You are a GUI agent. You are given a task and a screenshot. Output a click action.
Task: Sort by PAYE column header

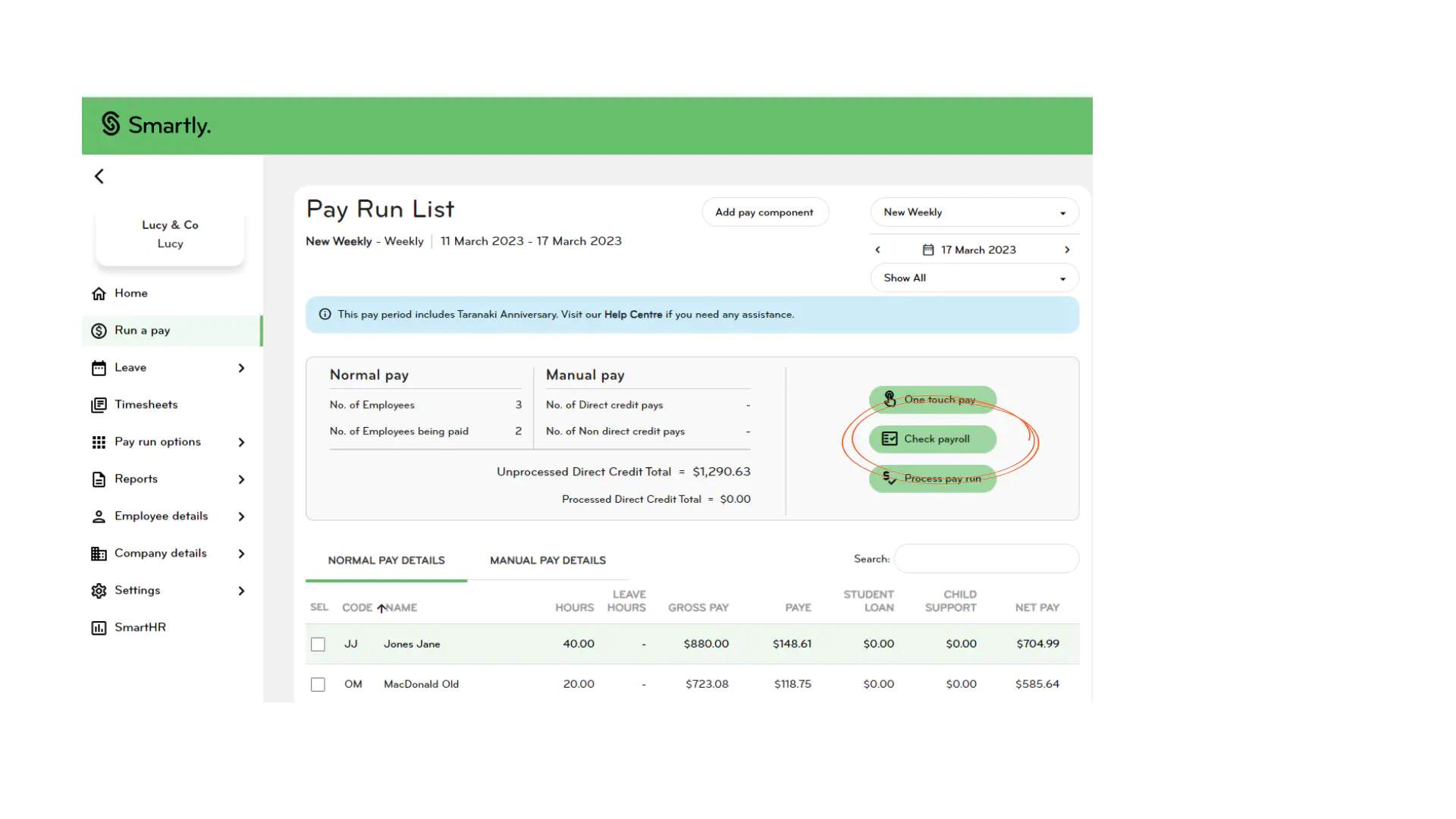[x=798, y=608]
